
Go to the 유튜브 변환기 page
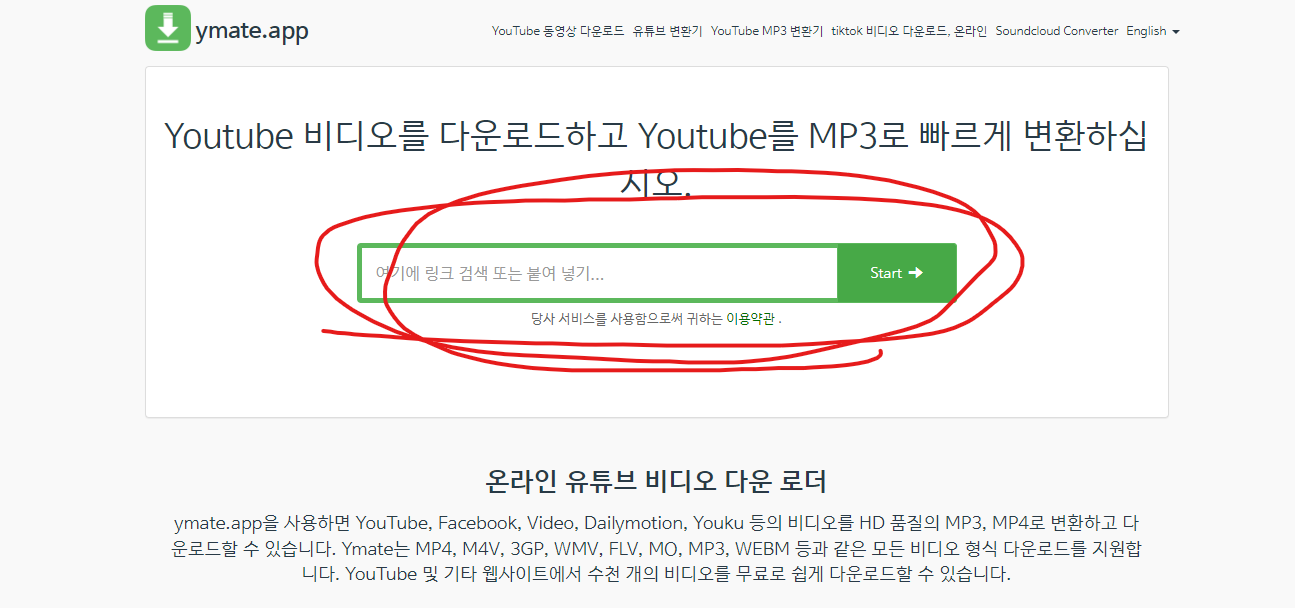coord(668,31)
